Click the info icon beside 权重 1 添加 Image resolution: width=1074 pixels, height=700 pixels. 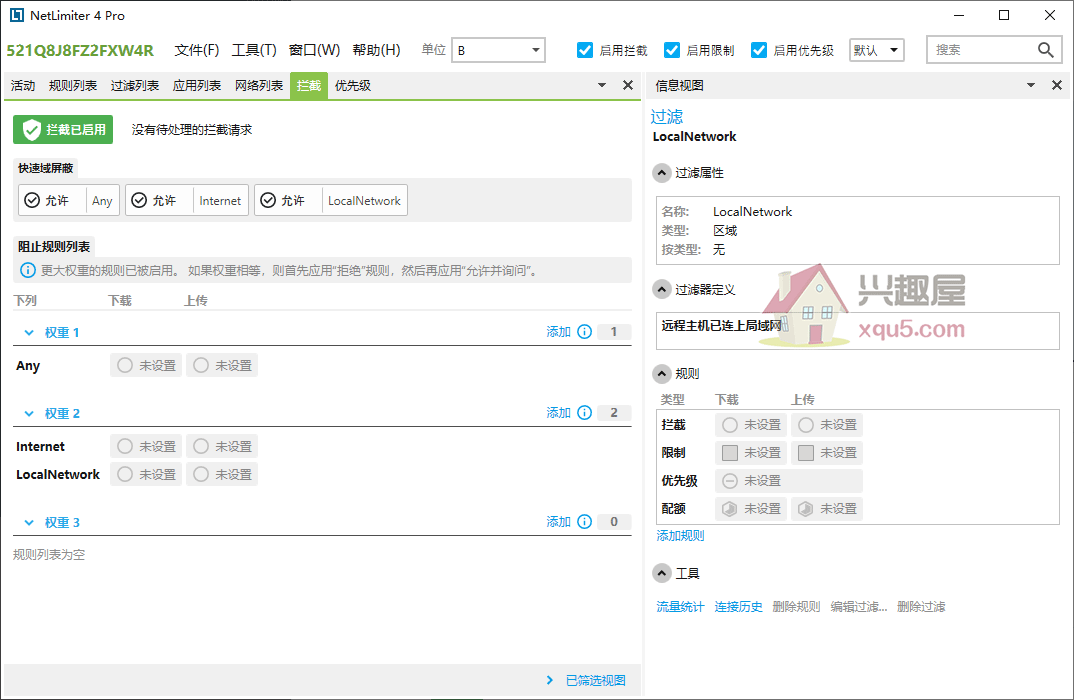(x=584, y=332)
